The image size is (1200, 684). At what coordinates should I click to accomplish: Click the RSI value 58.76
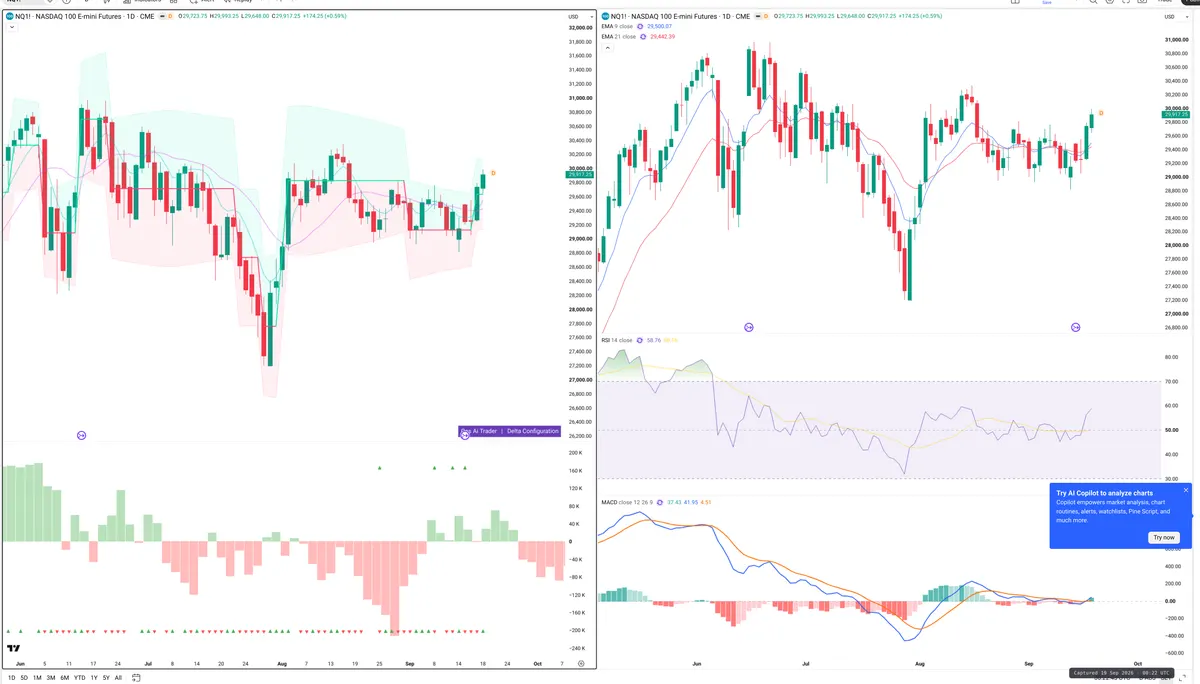point(655,340)
